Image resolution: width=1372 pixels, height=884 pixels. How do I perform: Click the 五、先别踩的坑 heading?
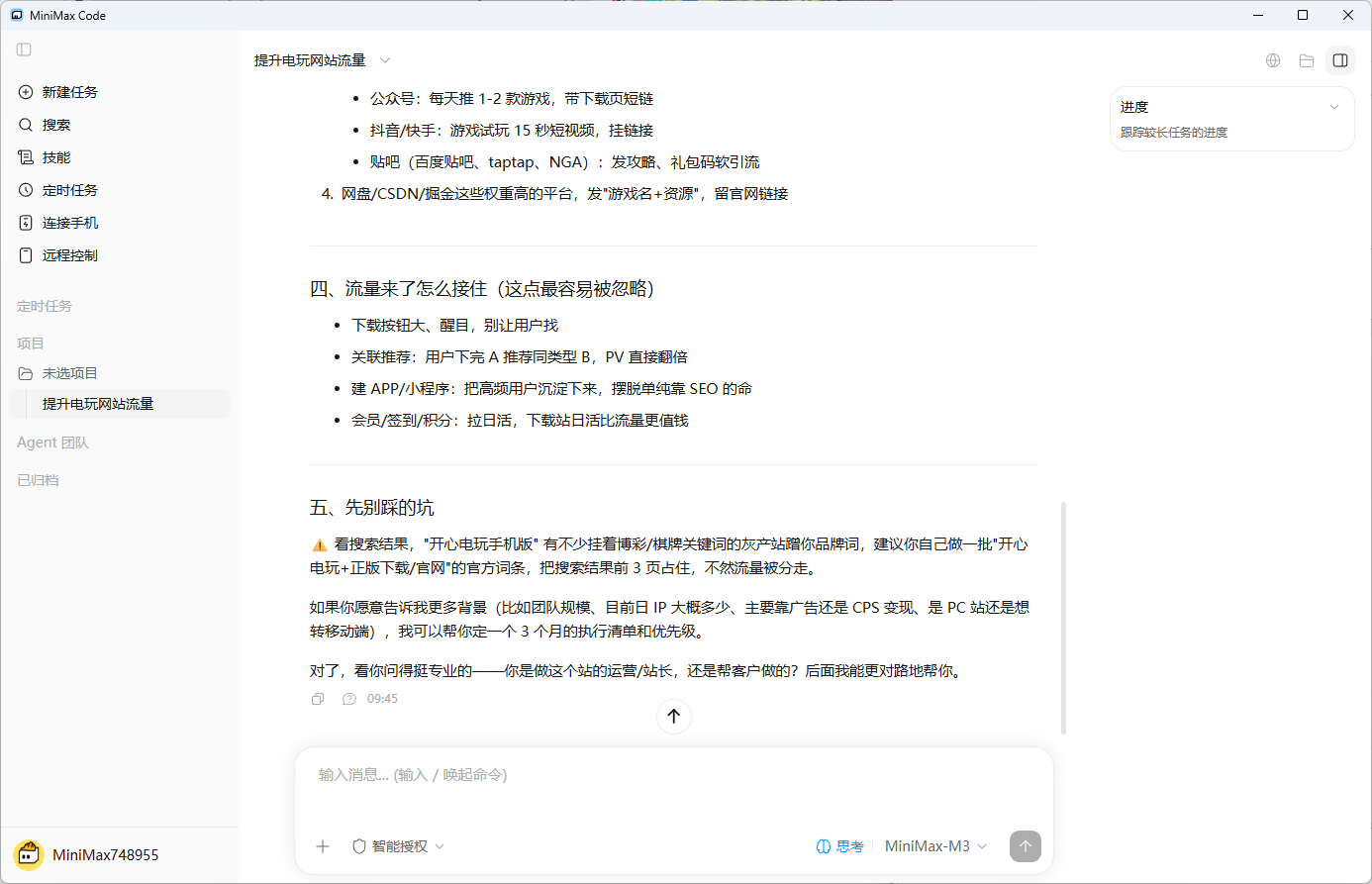[372, 508]
